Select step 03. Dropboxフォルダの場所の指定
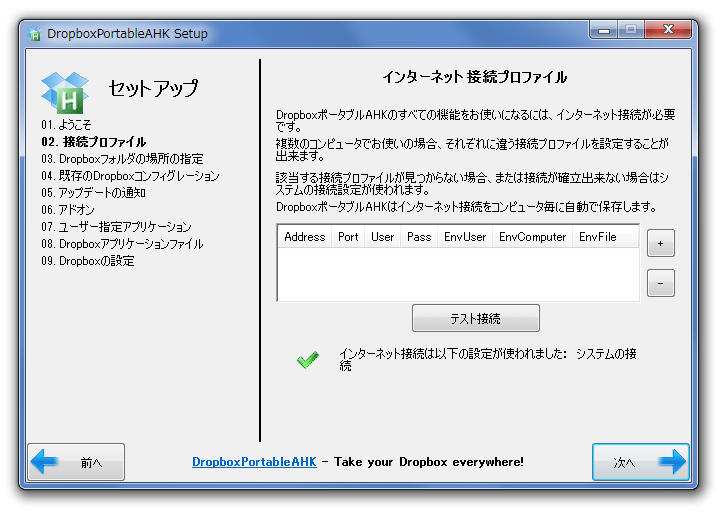721x512 pixels. click(x=122, y=159)
